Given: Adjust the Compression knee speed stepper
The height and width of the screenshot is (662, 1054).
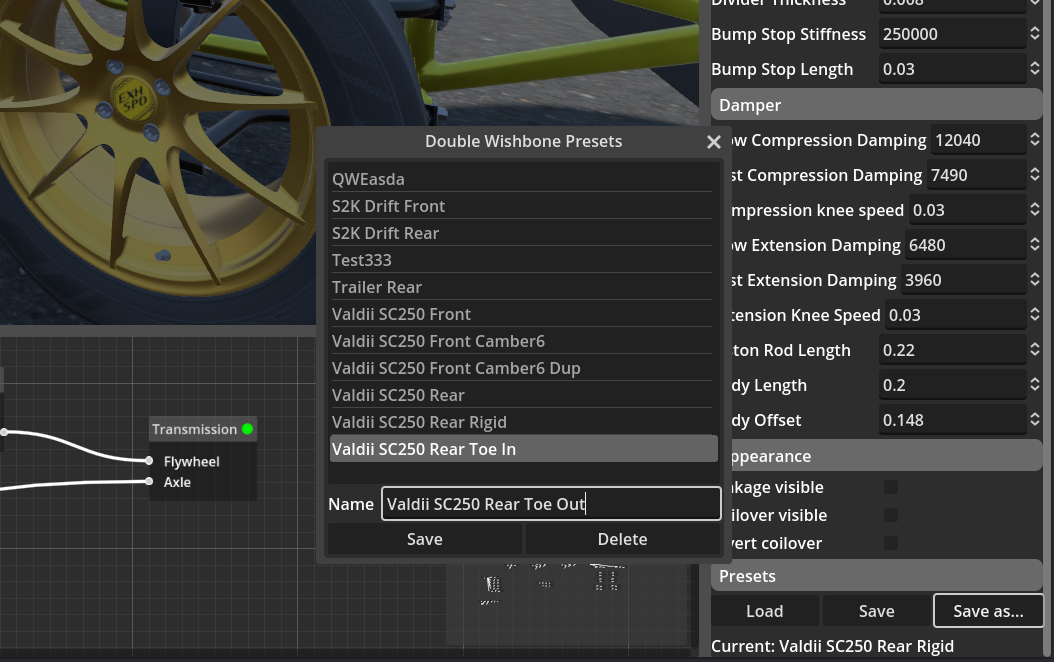Looking at the screenshot, I should [x=1035, y=210].
